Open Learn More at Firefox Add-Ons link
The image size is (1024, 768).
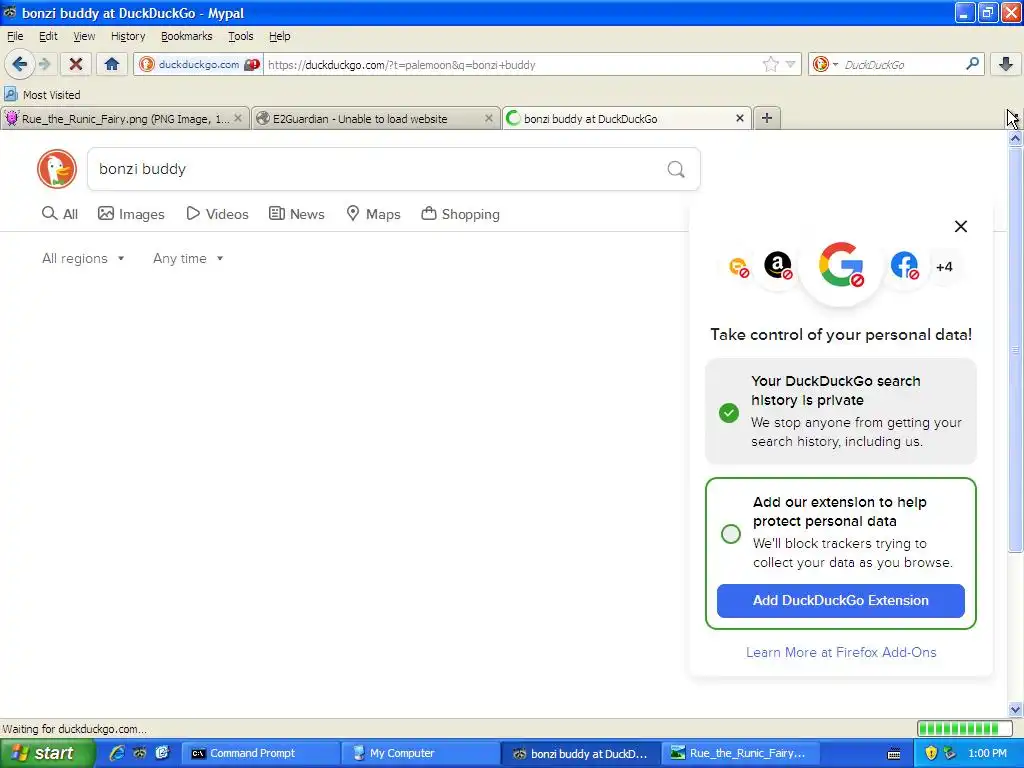point(841,652)
